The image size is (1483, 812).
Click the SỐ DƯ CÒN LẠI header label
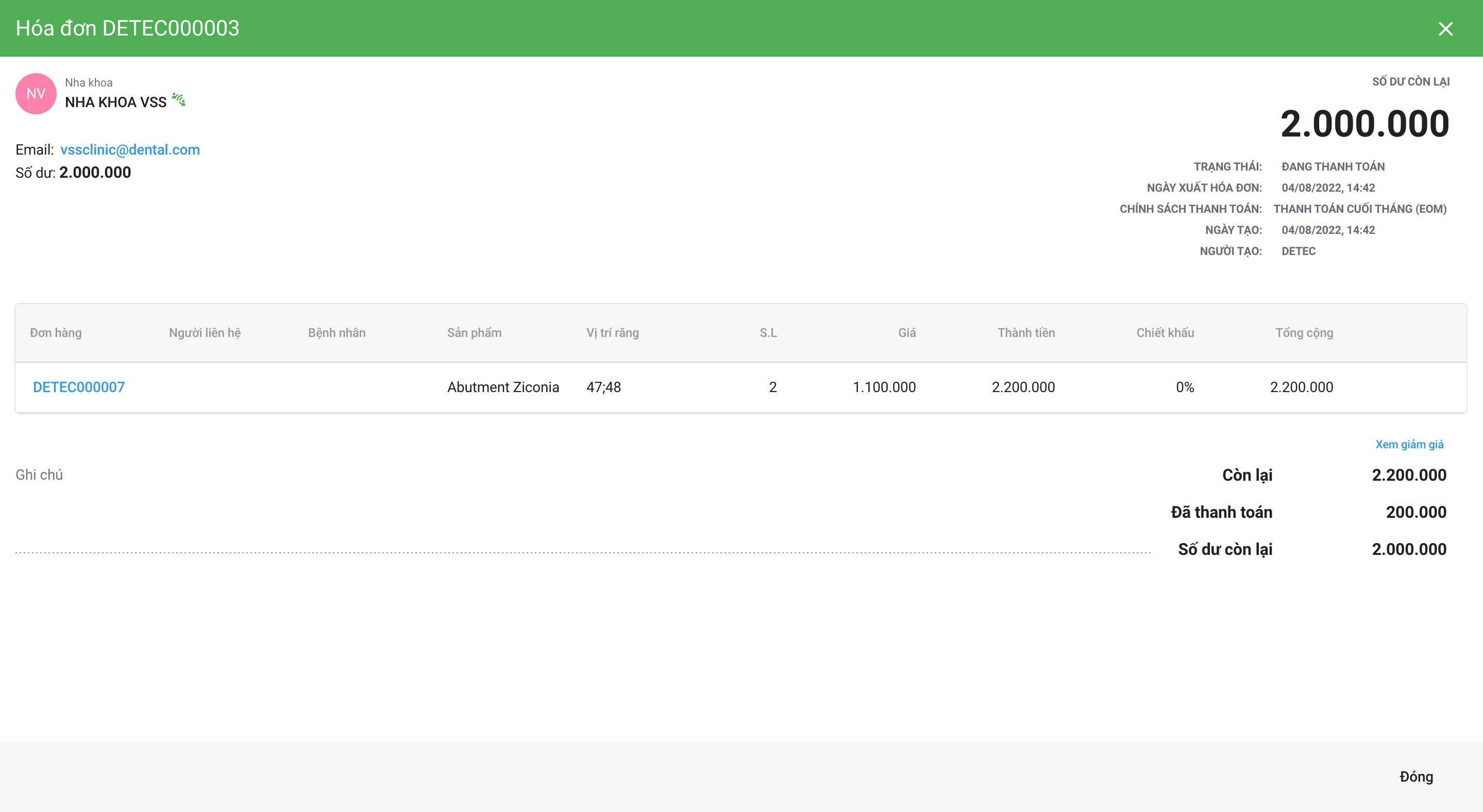point(1410,82)
